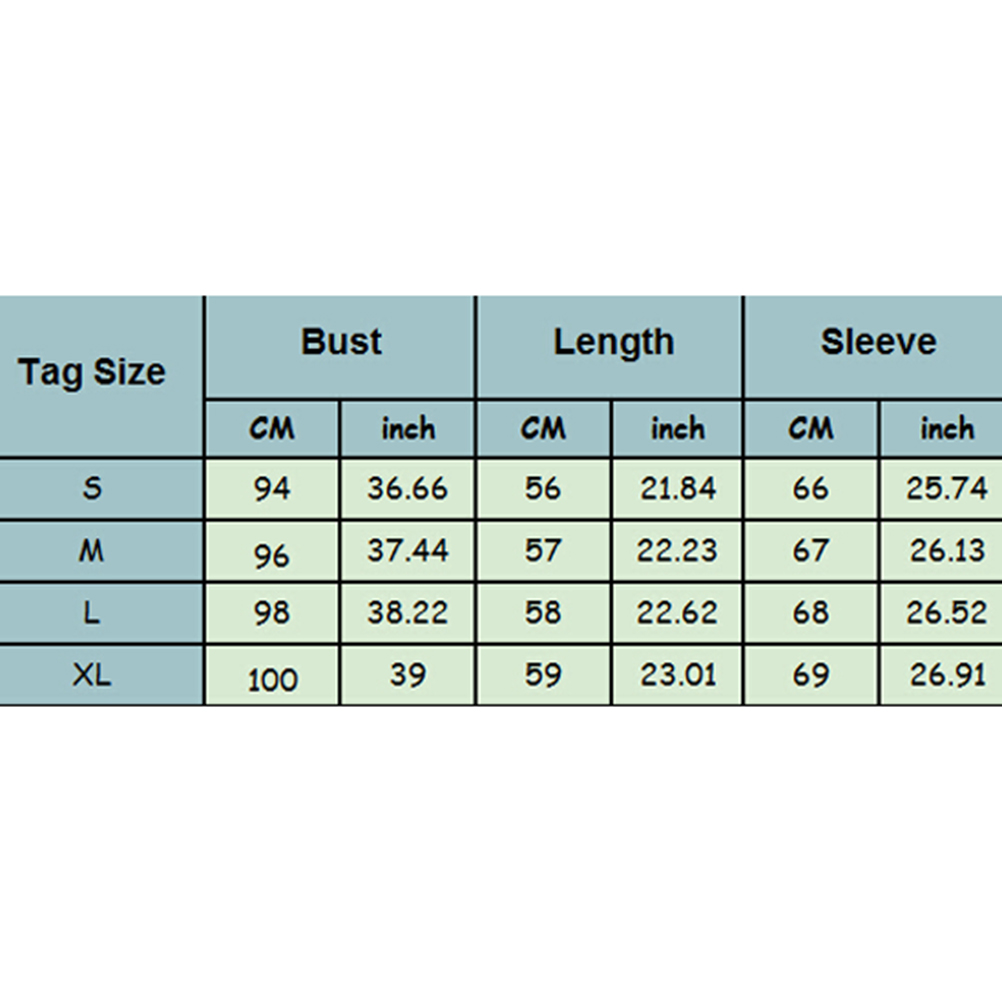Select the 37.44 bust inch value
The image size is (1002, 1002).
407,551
